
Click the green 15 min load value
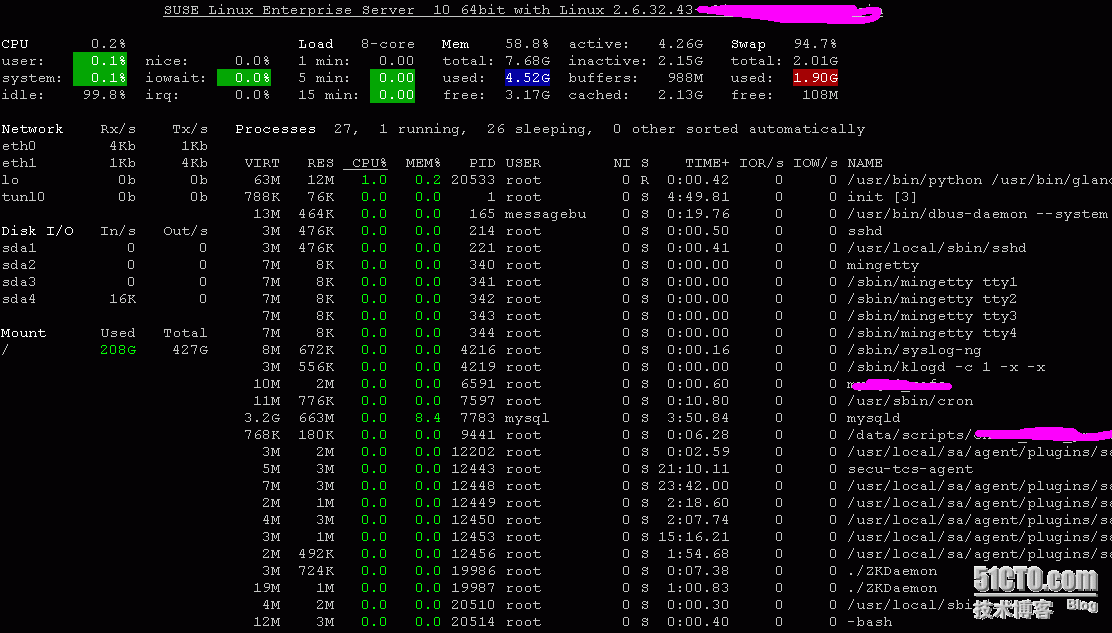tap(392, 95)
